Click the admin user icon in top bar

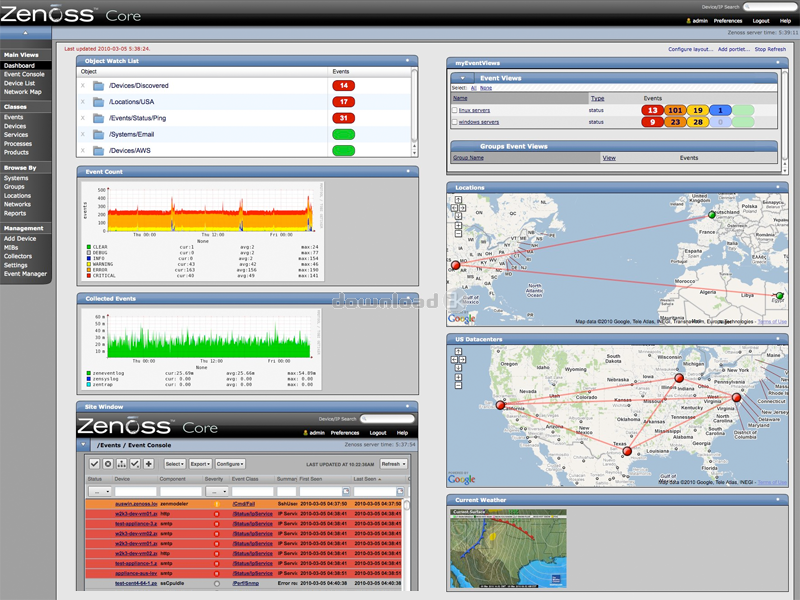coord(689,21)
